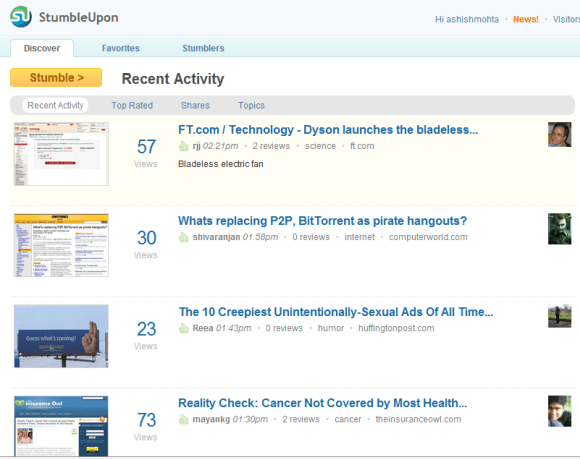
Task: Click the StumbleUpon logo icon
Action: (x=21, y=17)
